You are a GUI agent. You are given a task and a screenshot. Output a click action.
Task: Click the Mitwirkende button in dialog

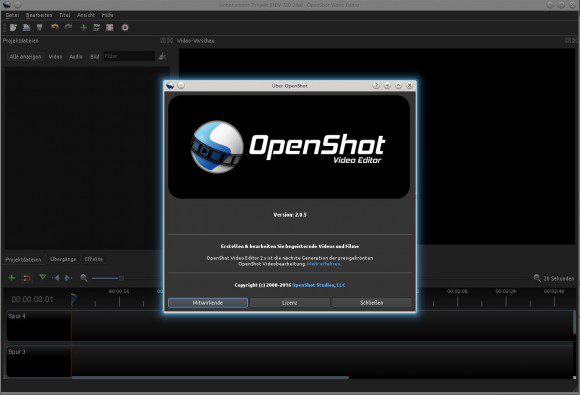point(208,303)
